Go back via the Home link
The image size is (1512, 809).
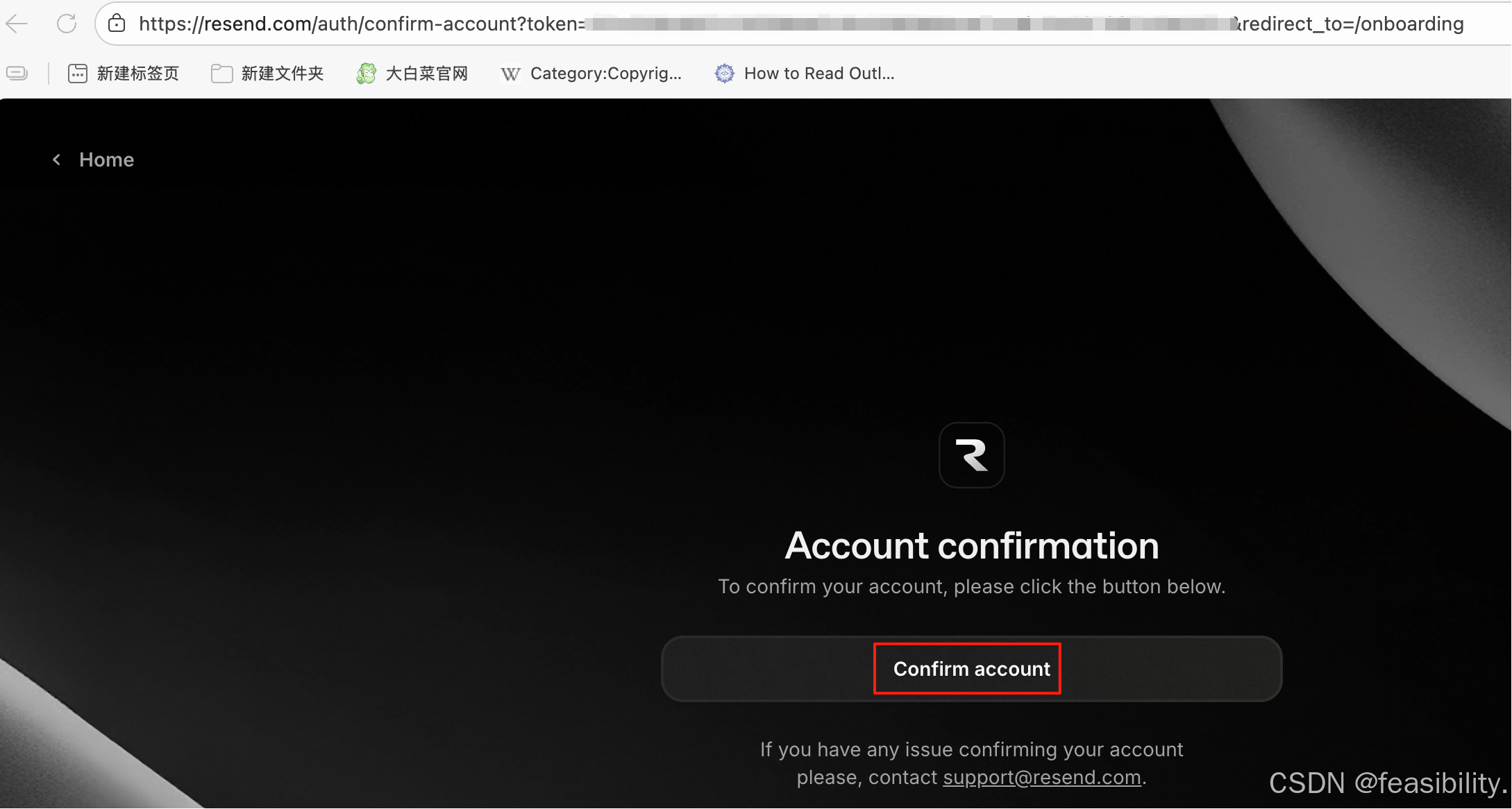click(x=106, y=160)
